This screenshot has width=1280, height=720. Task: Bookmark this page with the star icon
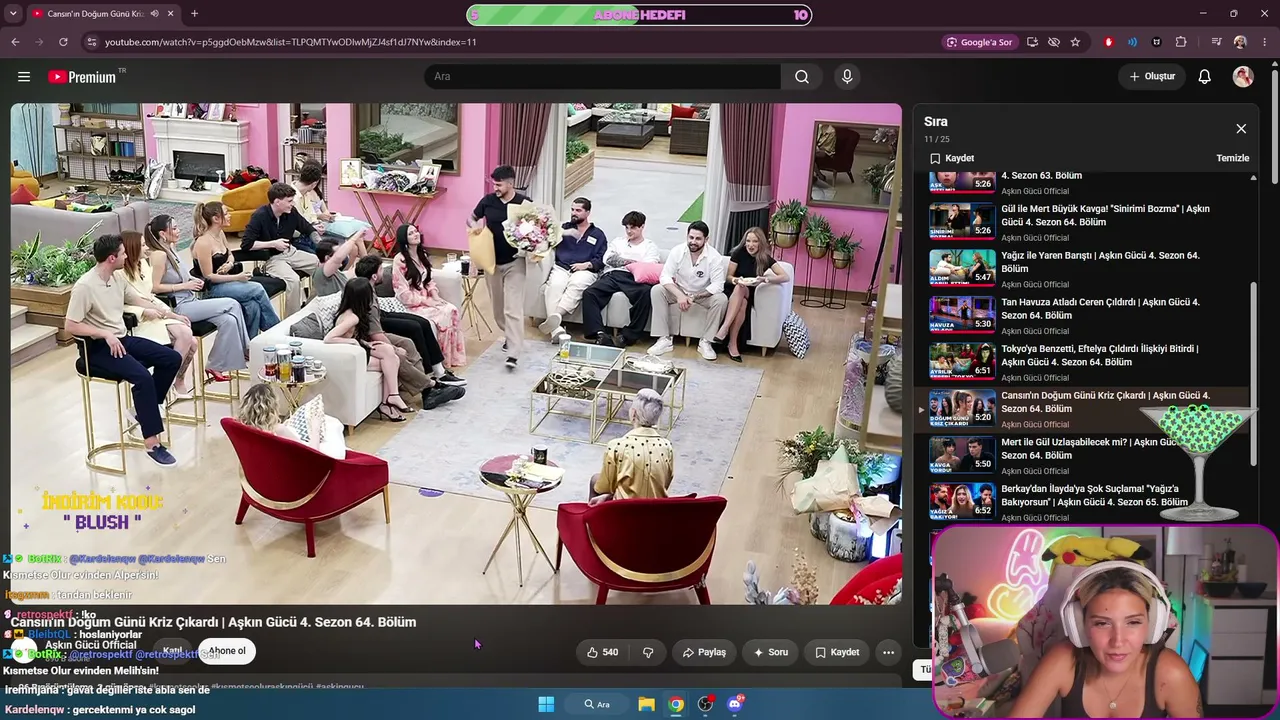click(x=1075, y=42)
